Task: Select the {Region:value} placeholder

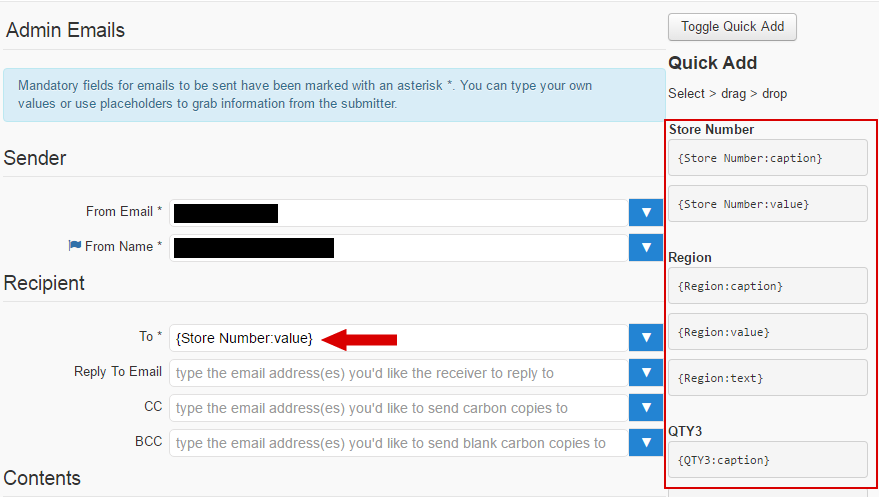Action: click(x=767, y=332)
